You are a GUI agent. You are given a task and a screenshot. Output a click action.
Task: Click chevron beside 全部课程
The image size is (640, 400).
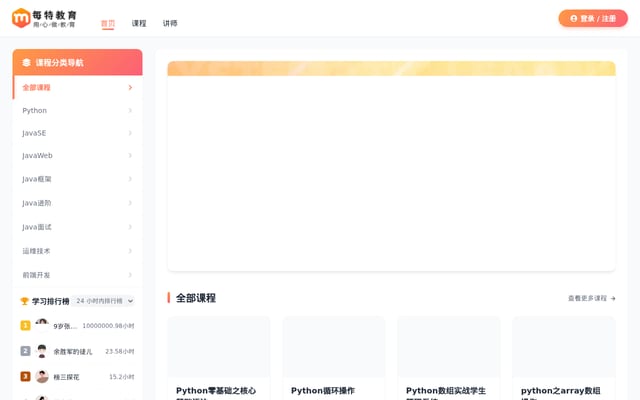click(130, 87)
